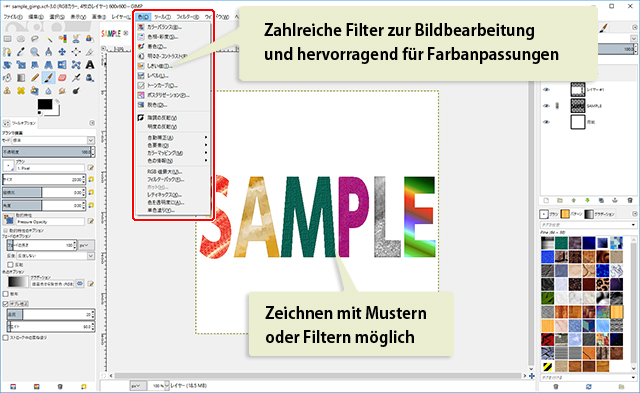Open the ファイル(F) menu
640x393 pixels.
click(13, 17)
